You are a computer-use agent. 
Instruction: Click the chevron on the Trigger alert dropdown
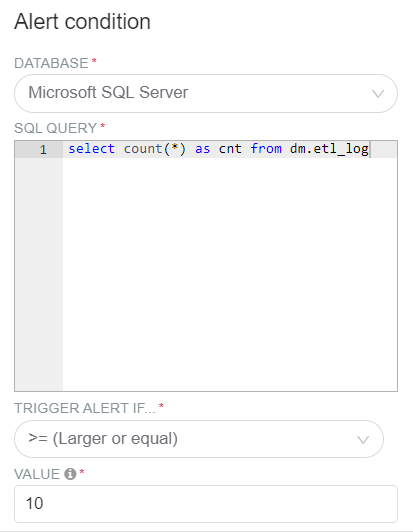click(363, 440)
